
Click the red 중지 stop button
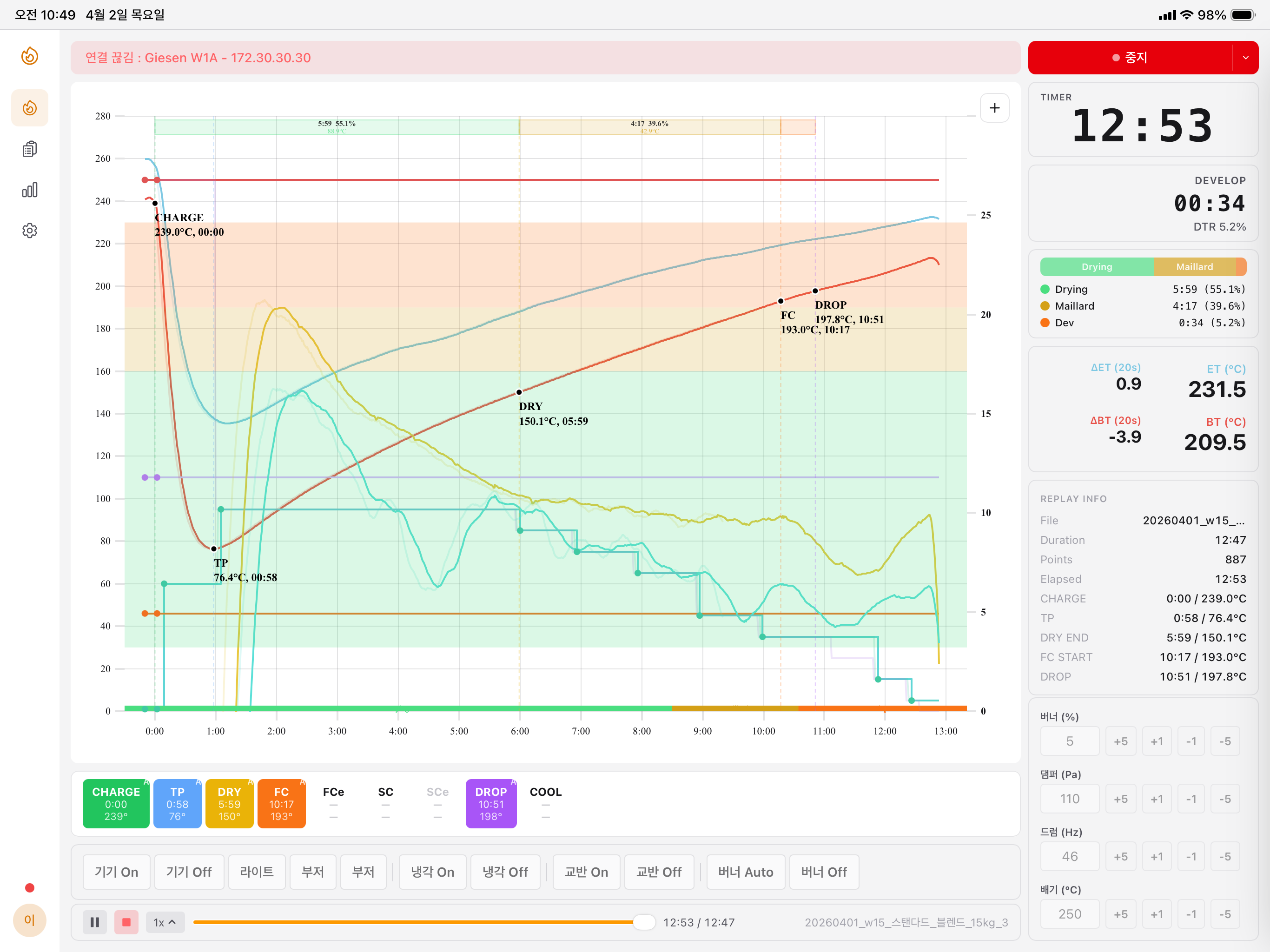(x=1129, y=58)
